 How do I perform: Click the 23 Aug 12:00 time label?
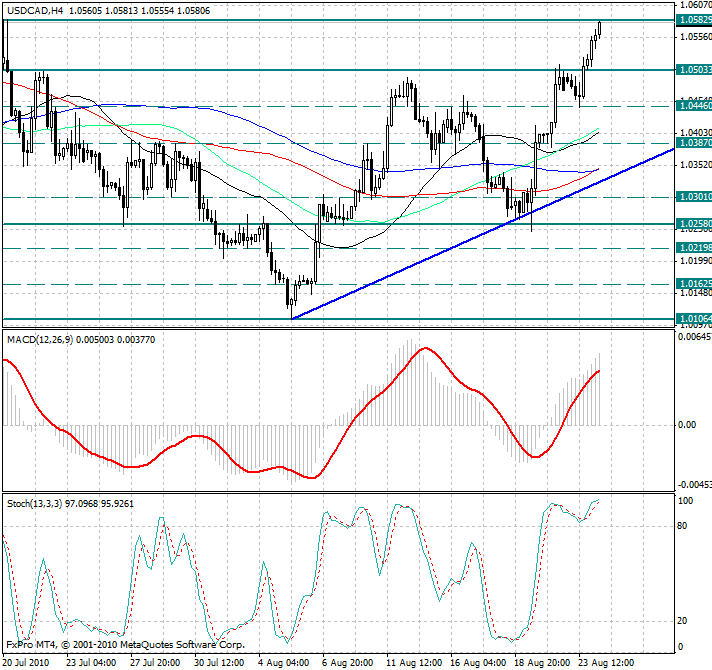[607, 662]
